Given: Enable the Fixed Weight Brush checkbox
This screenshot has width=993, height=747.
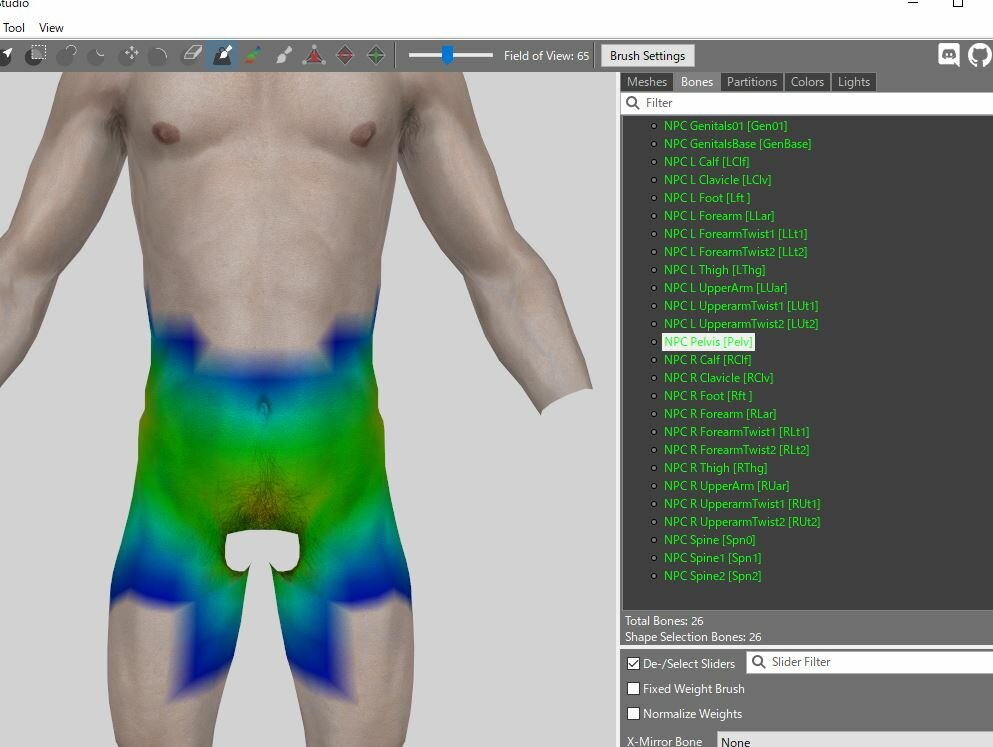Looking at the screenshot, I should tap(633, 688).
